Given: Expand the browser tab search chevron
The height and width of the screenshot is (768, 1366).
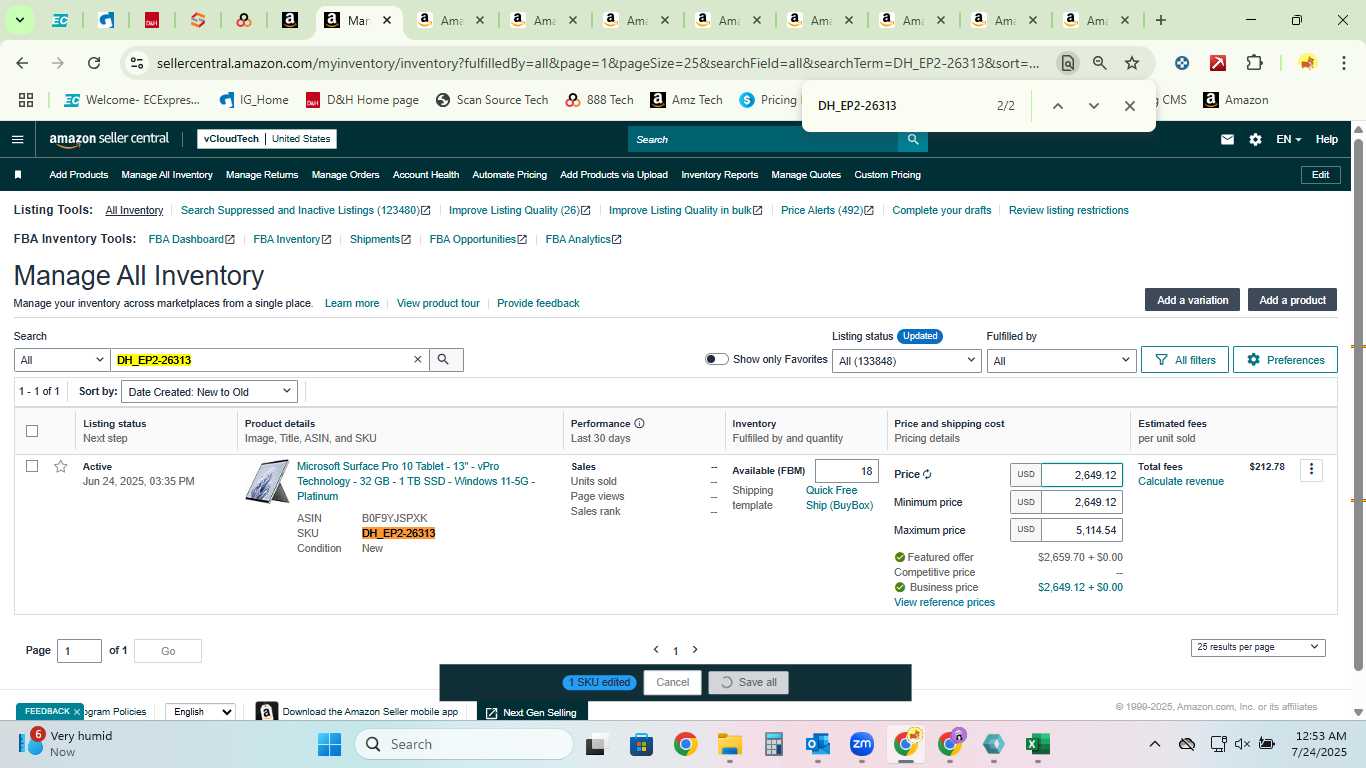Looking at the screenshot, I should (x=19, y=20).
